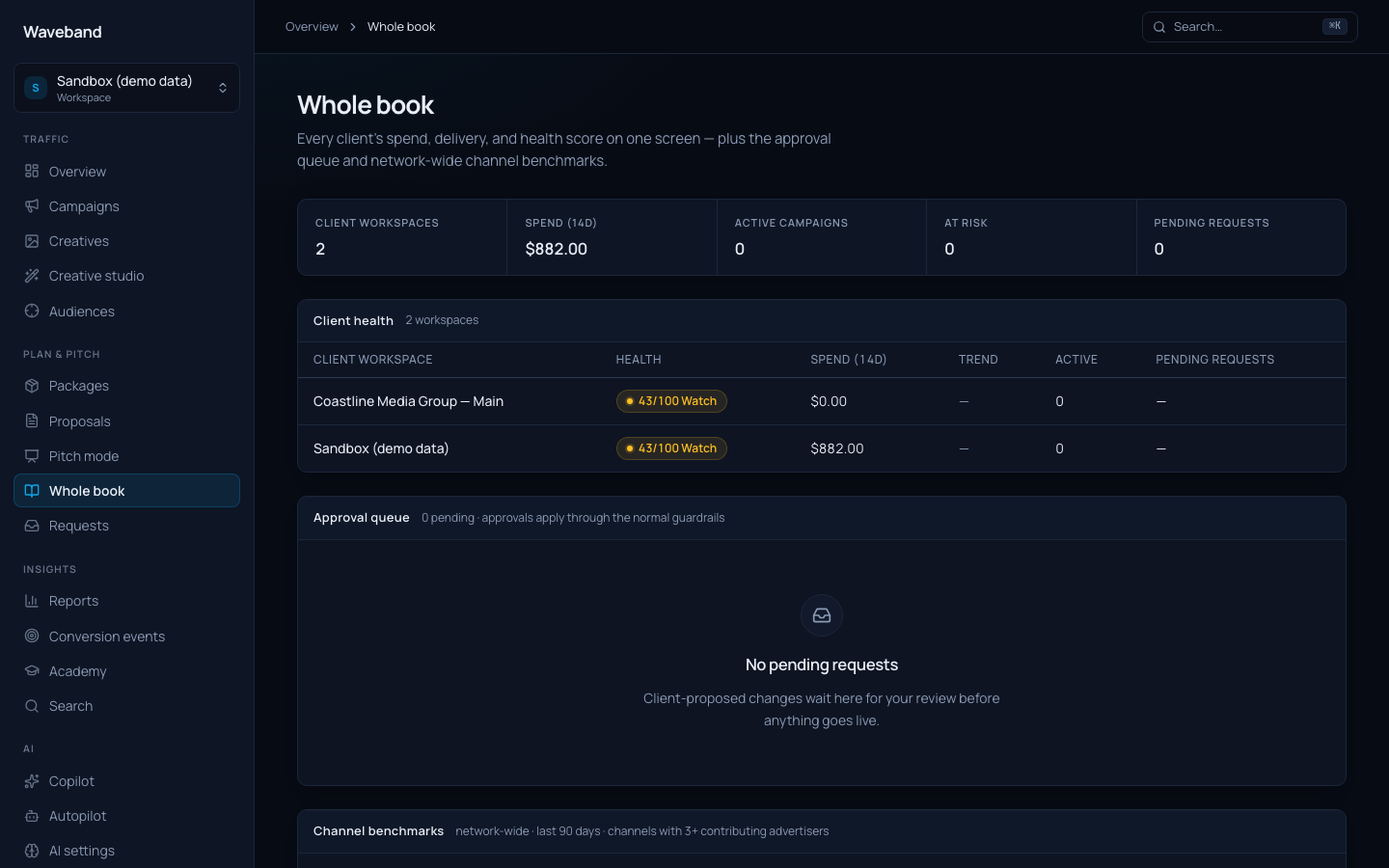Click the Spend (14D) $882.00 stat card

coord(612,237)
